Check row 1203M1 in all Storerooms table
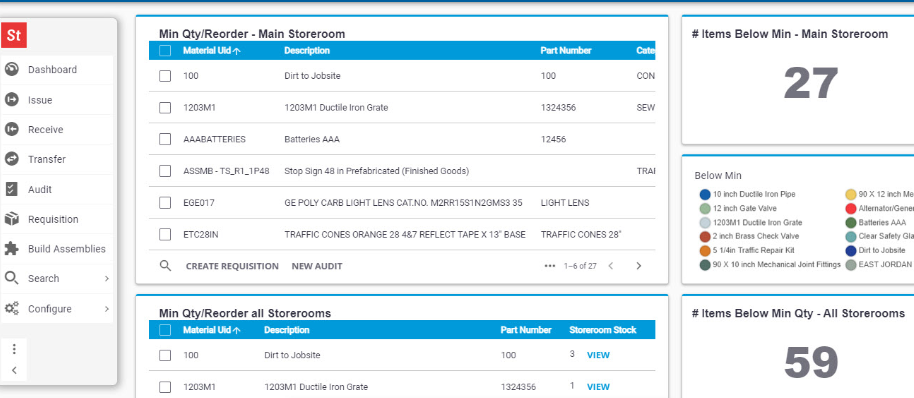The width and height of the screenshot is (914, 398). point(165,387)
